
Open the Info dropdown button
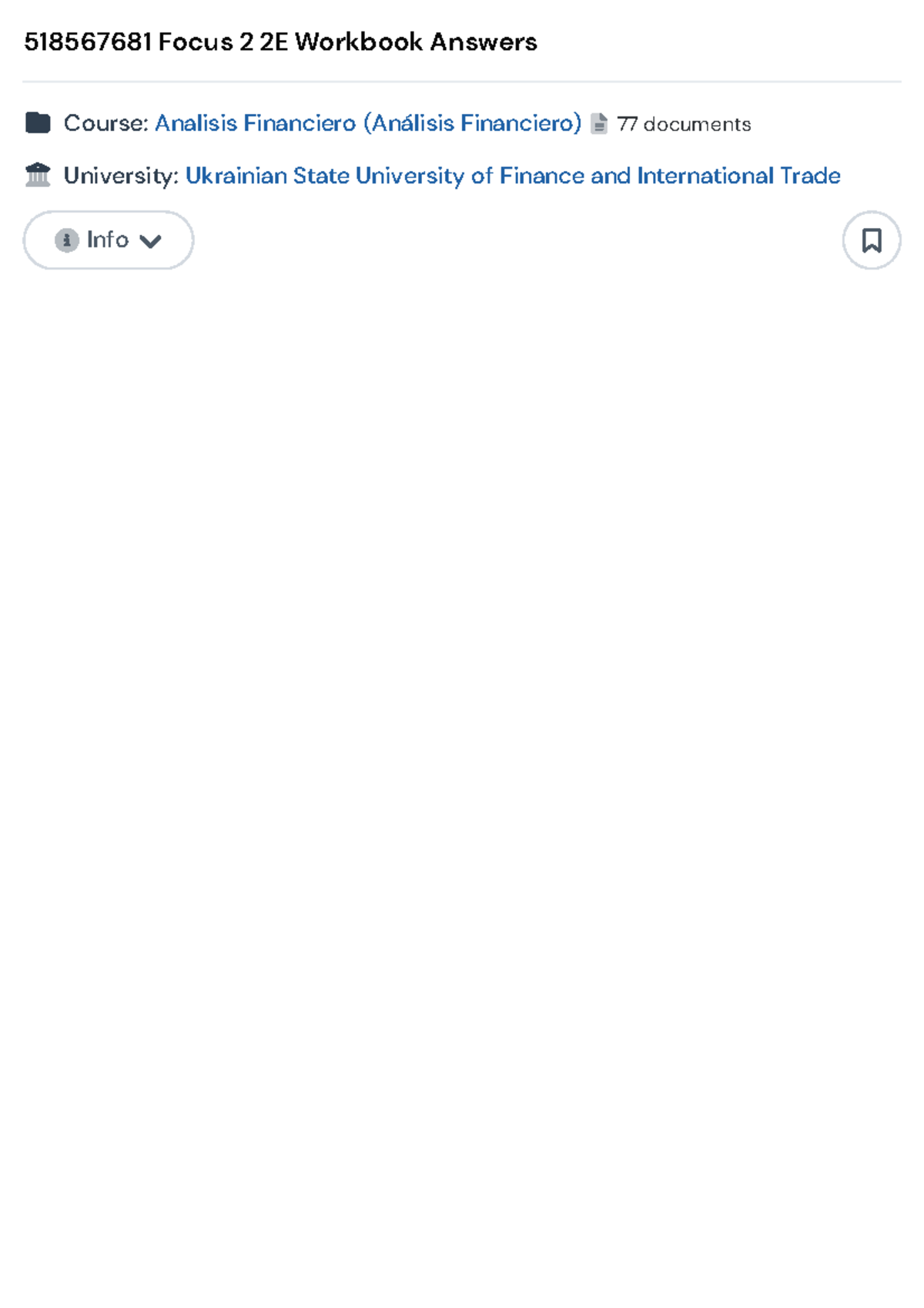[109, 240]
